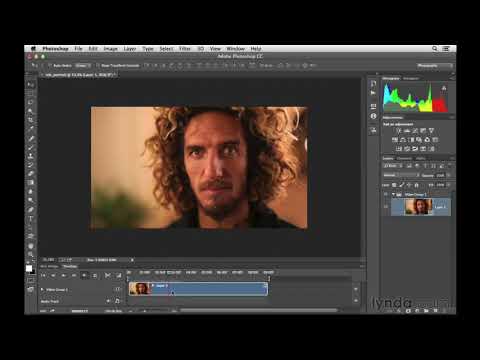Toggle lock image pixels brush icon
480x360 pixels.
pos(402,185)
